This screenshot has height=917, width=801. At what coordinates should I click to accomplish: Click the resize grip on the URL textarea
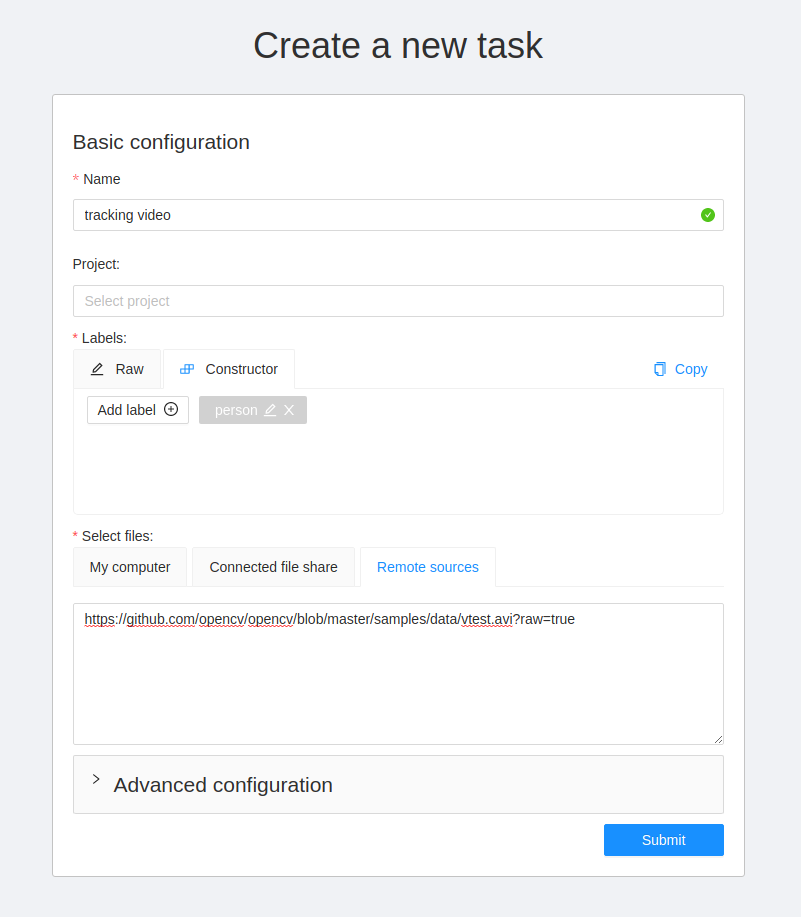[x=718, y=739]
